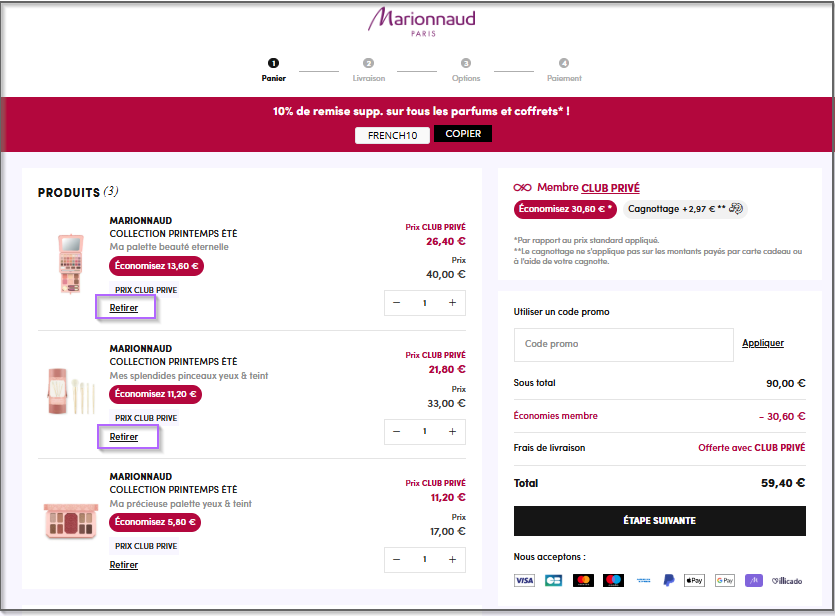Click the Économies membre value − 30,60 €
Screen dimensions: 835x616
782,416
